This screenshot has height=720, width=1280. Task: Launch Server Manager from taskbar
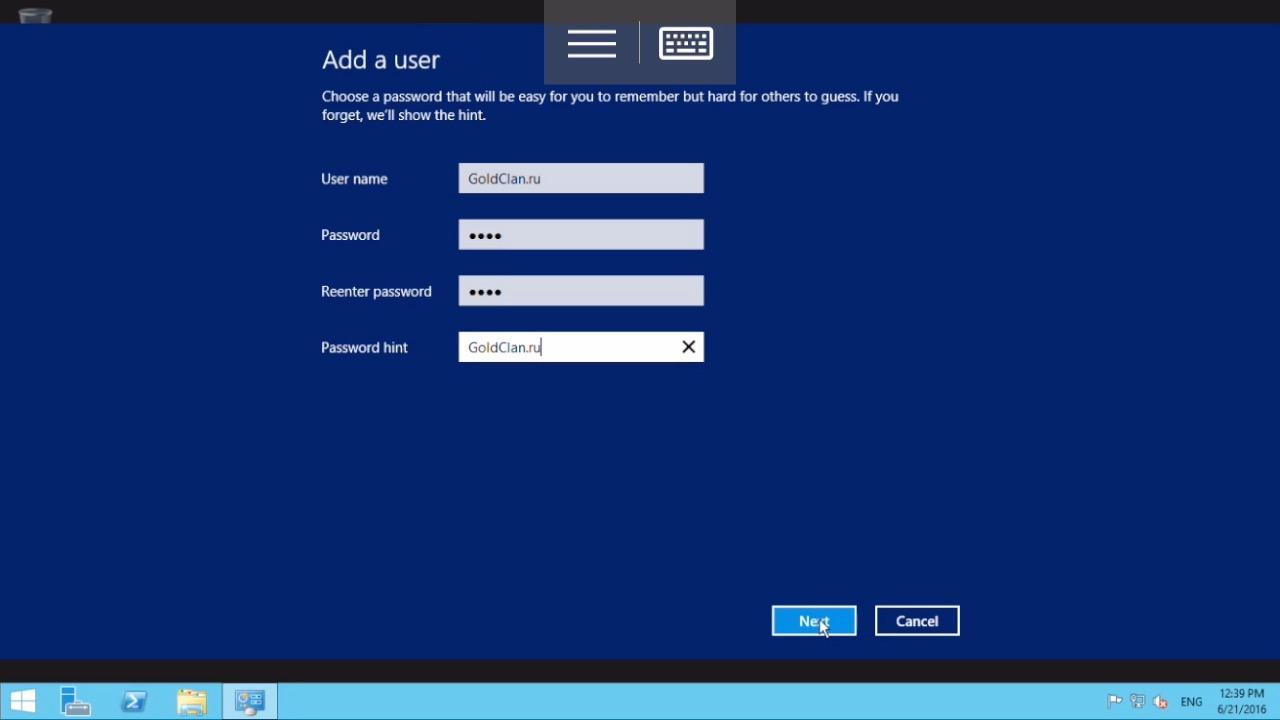coord(76,702)
